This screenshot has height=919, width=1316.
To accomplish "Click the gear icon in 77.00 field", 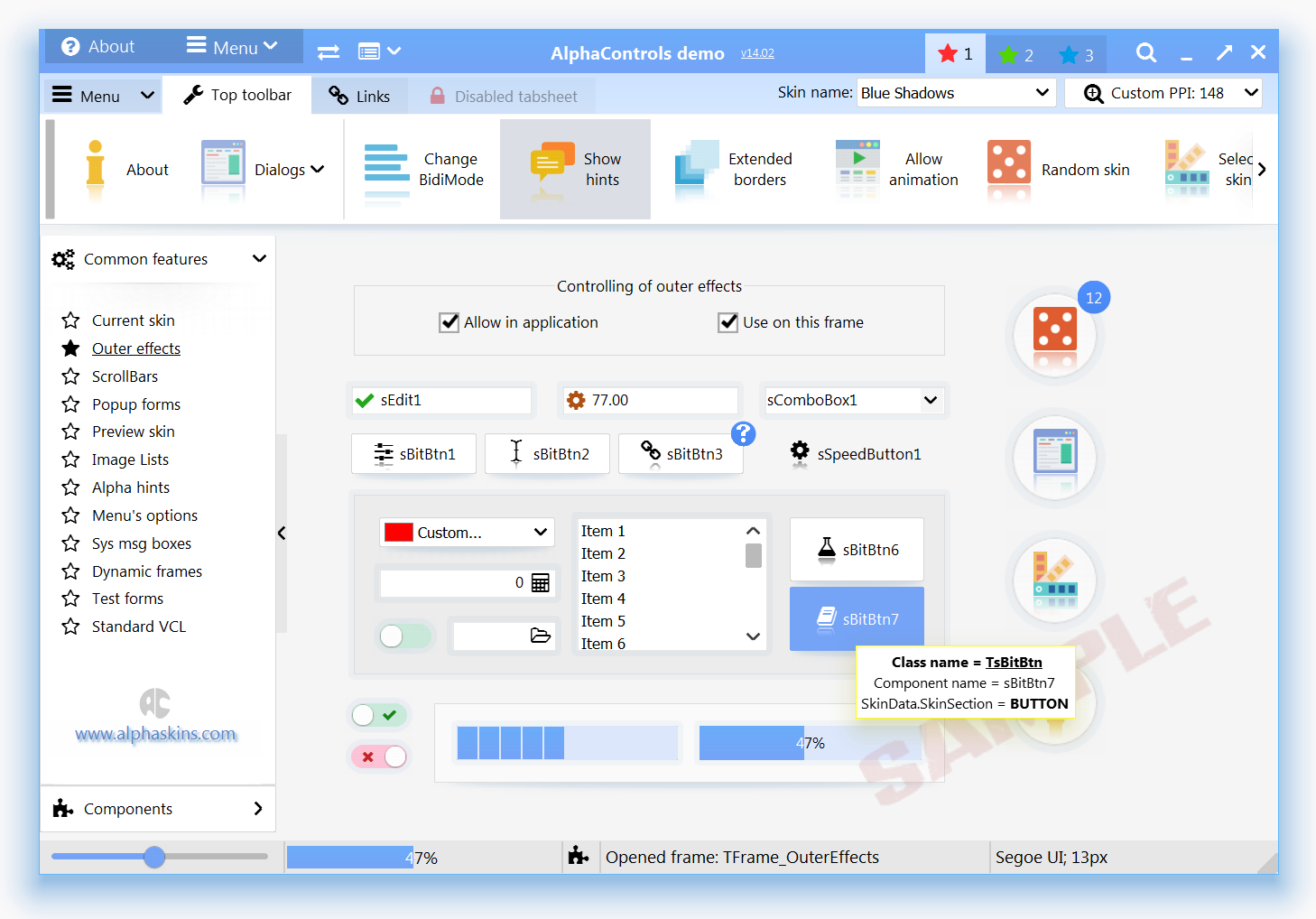I will pyautogui.click(x=576, y=400).
